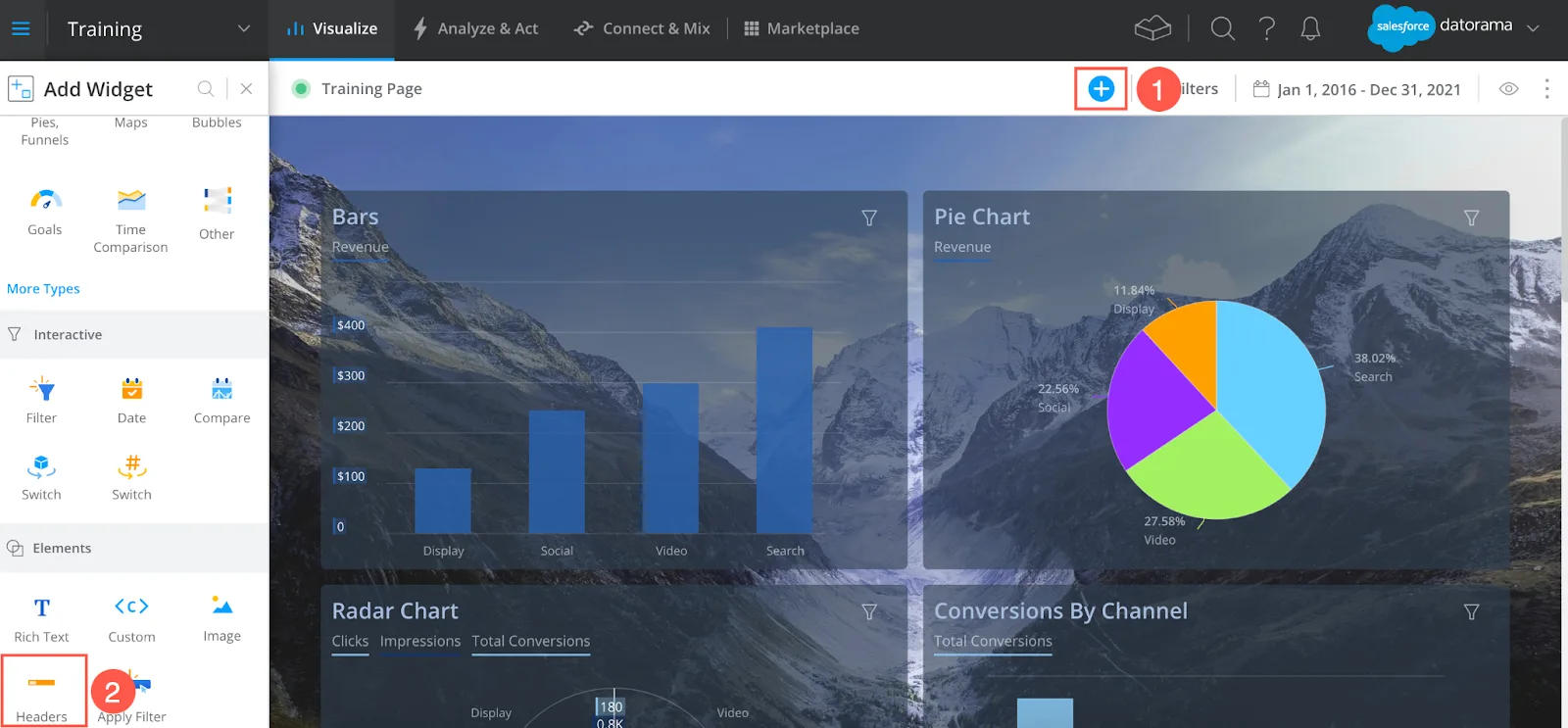1568x728 pixels.
Task: Select Total Conversions in the Radar Chart
Action: (531, 641)
